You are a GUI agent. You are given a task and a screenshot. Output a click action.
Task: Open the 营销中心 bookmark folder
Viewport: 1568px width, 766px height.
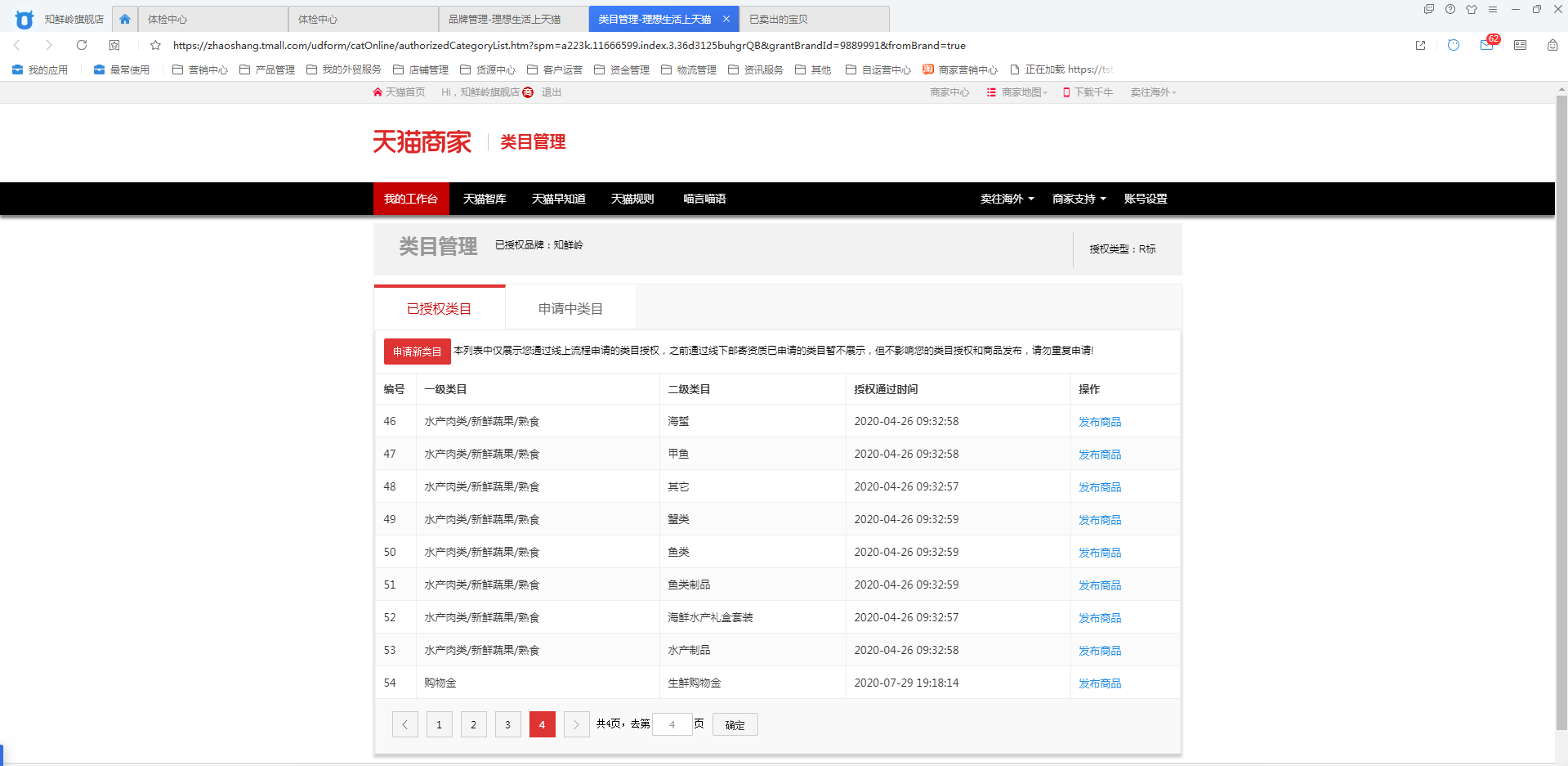[200, 69]
